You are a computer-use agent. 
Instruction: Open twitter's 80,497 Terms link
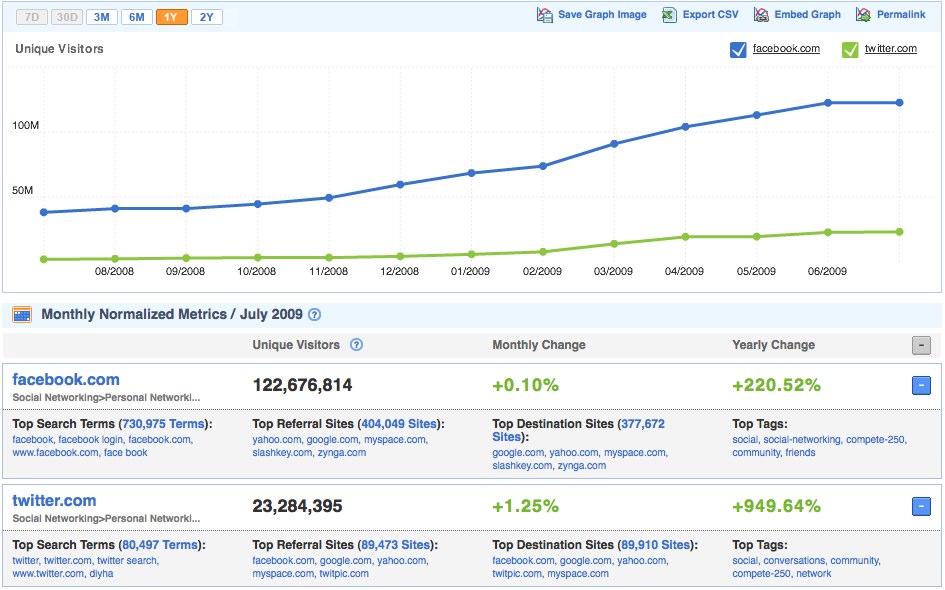click(160, 545)
